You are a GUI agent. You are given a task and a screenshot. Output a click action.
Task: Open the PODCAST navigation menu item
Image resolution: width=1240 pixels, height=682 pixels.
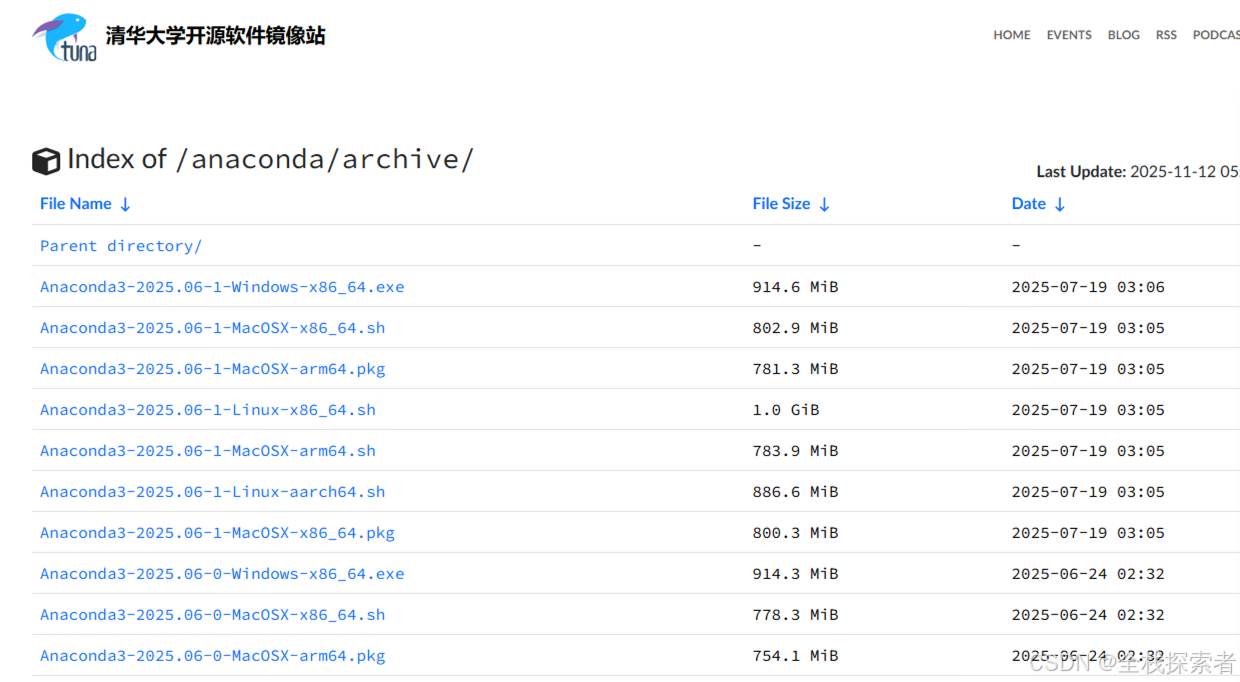coord(1216,35)
